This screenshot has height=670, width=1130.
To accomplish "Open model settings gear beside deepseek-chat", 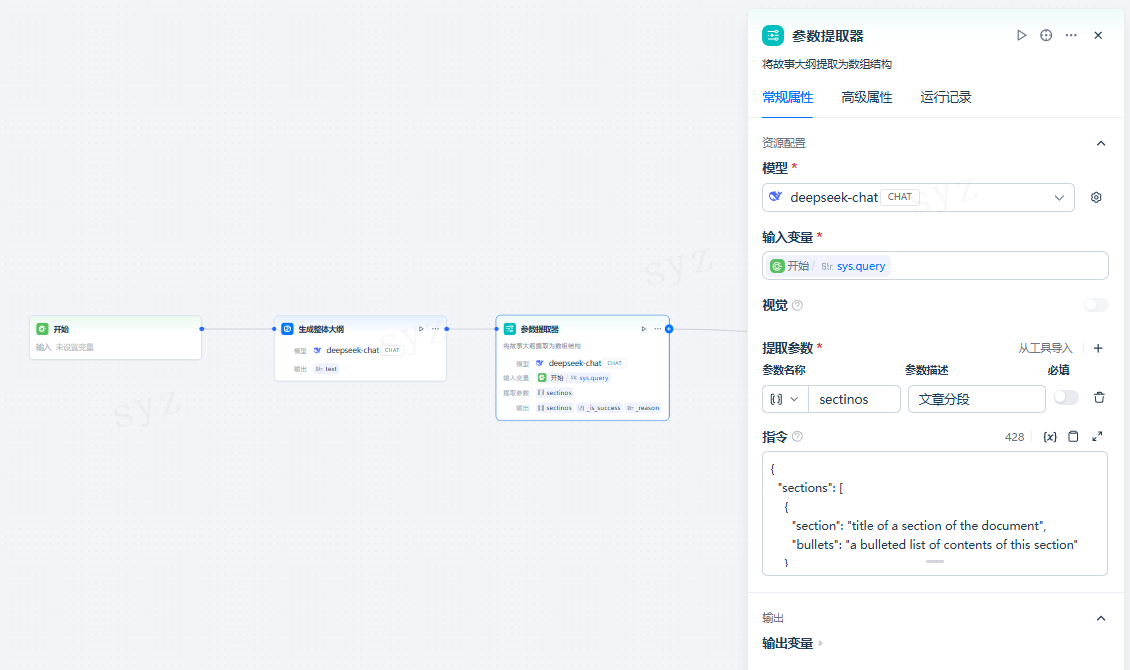I will [1096, 197].
